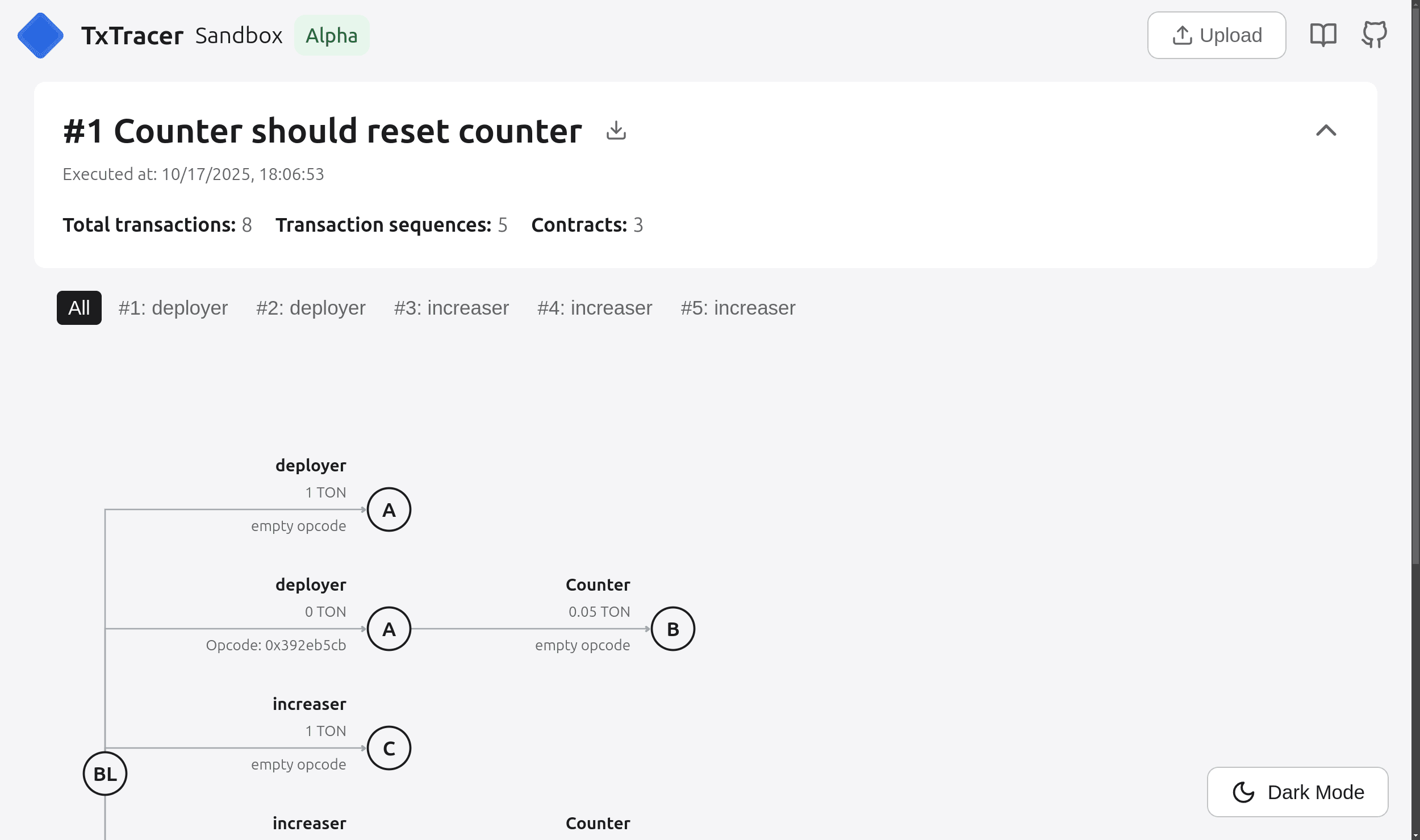The image size is (1420, 840).
Task: Open the documentation book icon
Action: click(1323, 35)
